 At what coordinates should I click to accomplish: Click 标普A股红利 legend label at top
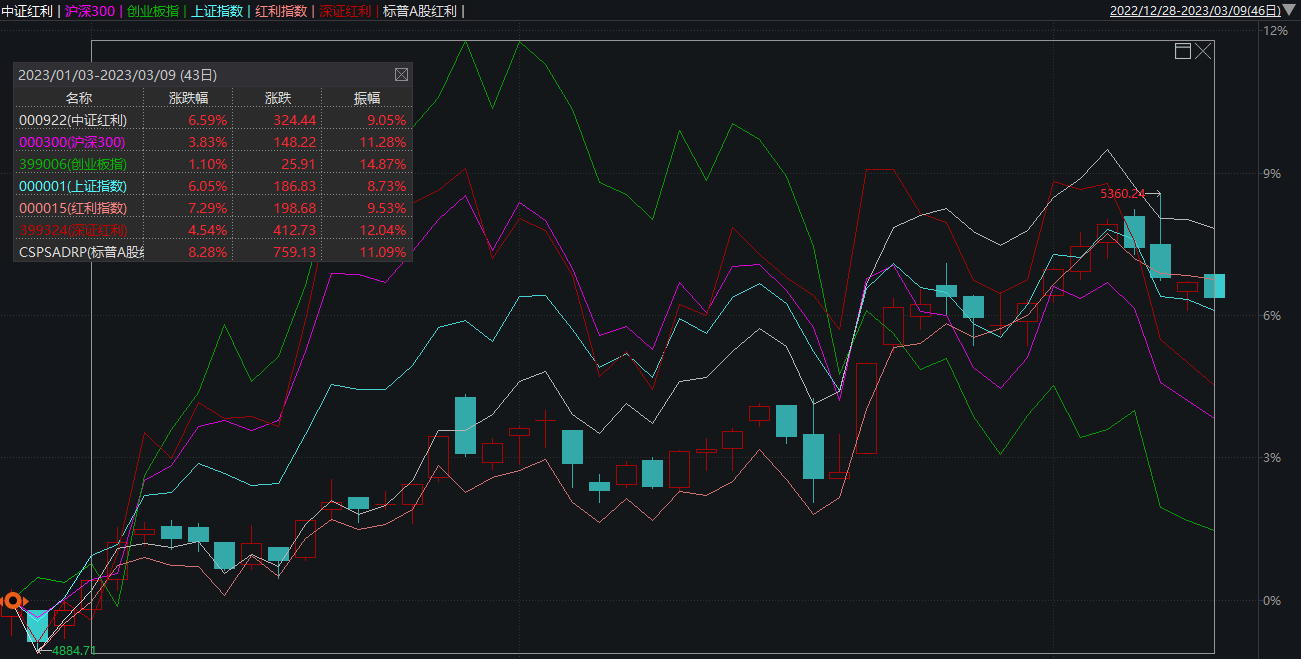419,11
